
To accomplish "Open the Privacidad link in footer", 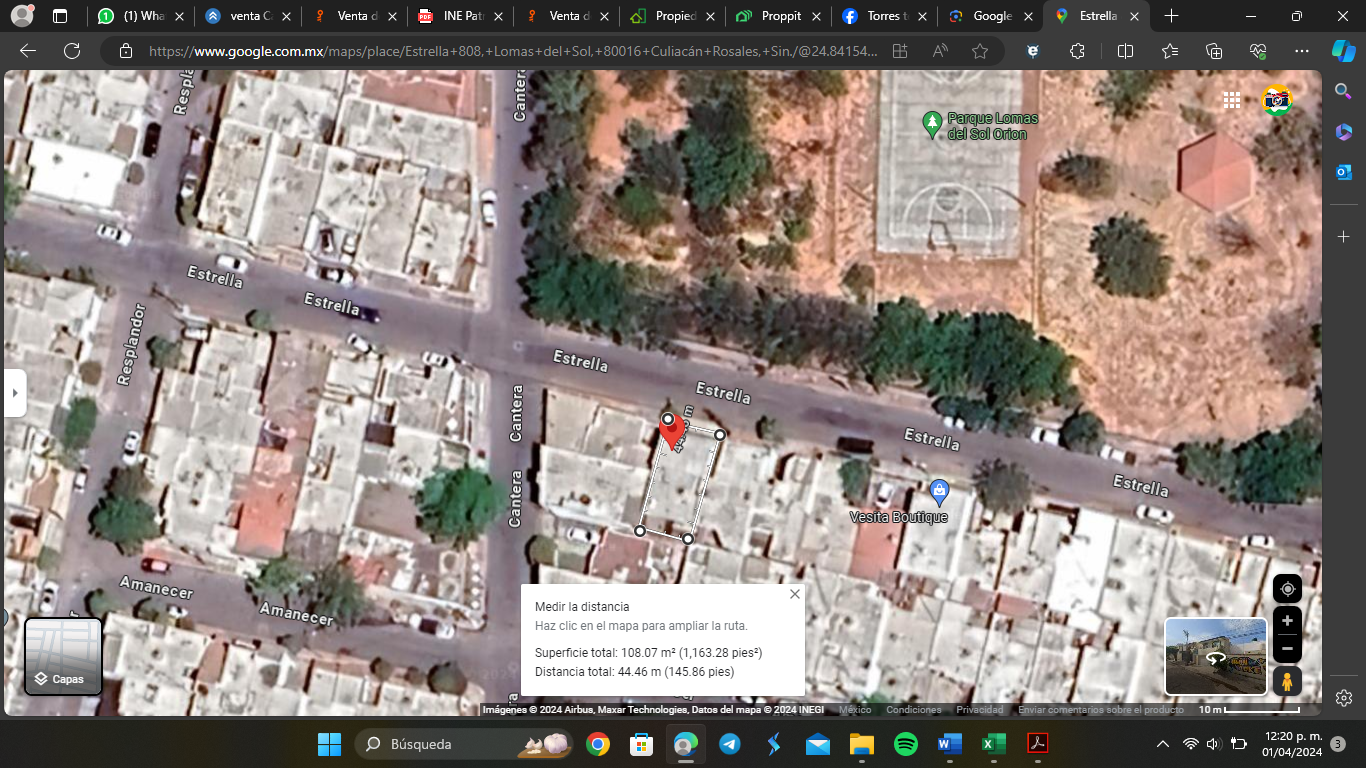I will coord(979,710).
